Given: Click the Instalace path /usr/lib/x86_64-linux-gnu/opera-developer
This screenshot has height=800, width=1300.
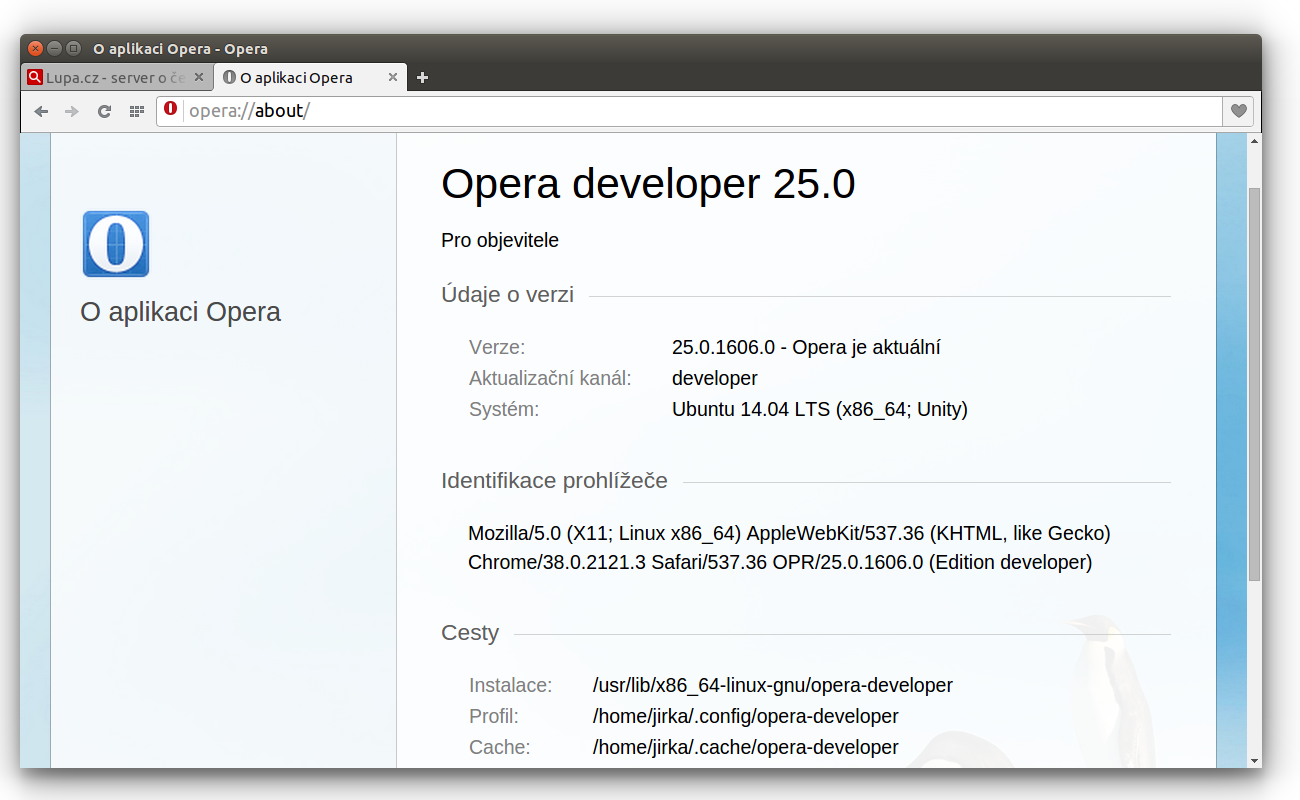Looking at the screenshot, I should (x=772, y=686).
